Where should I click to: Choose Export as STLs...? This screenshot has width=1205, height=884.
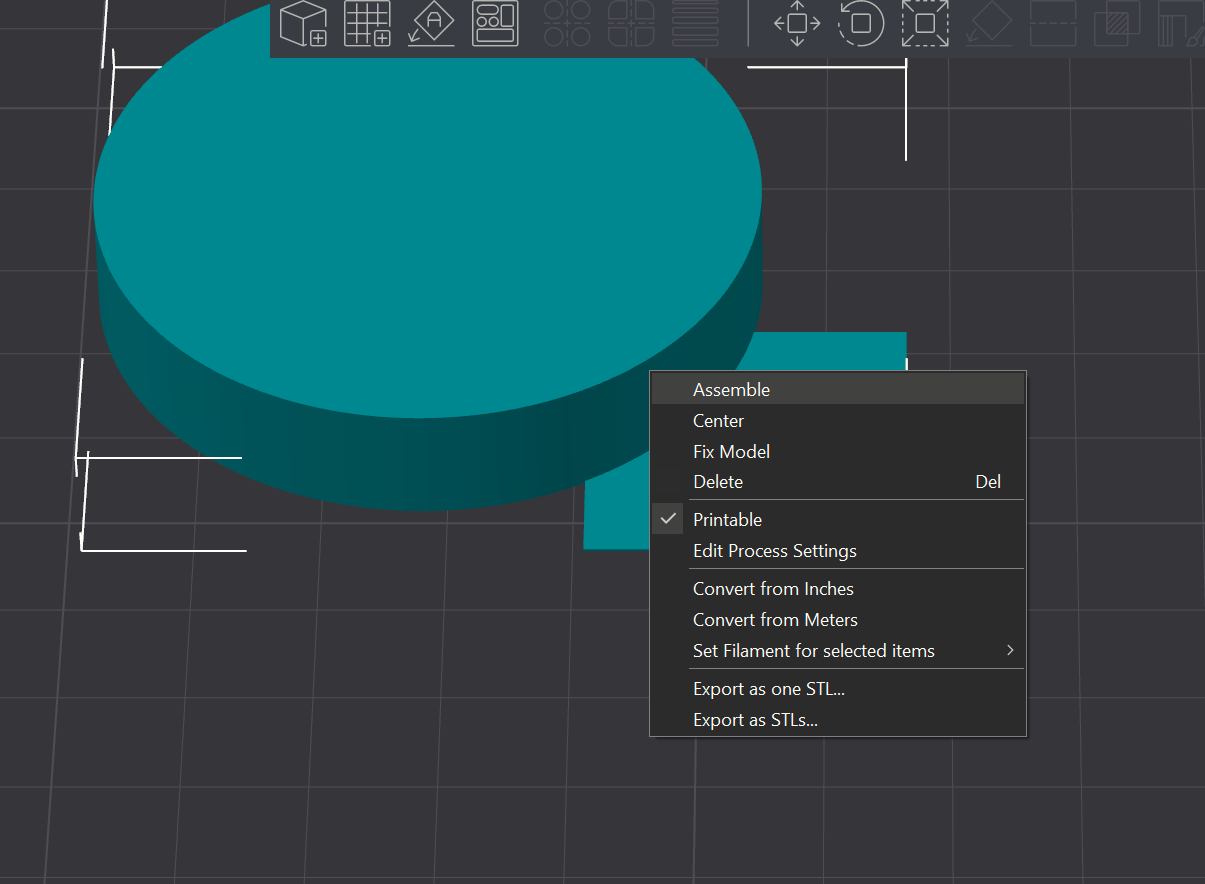tap(838, 720)
